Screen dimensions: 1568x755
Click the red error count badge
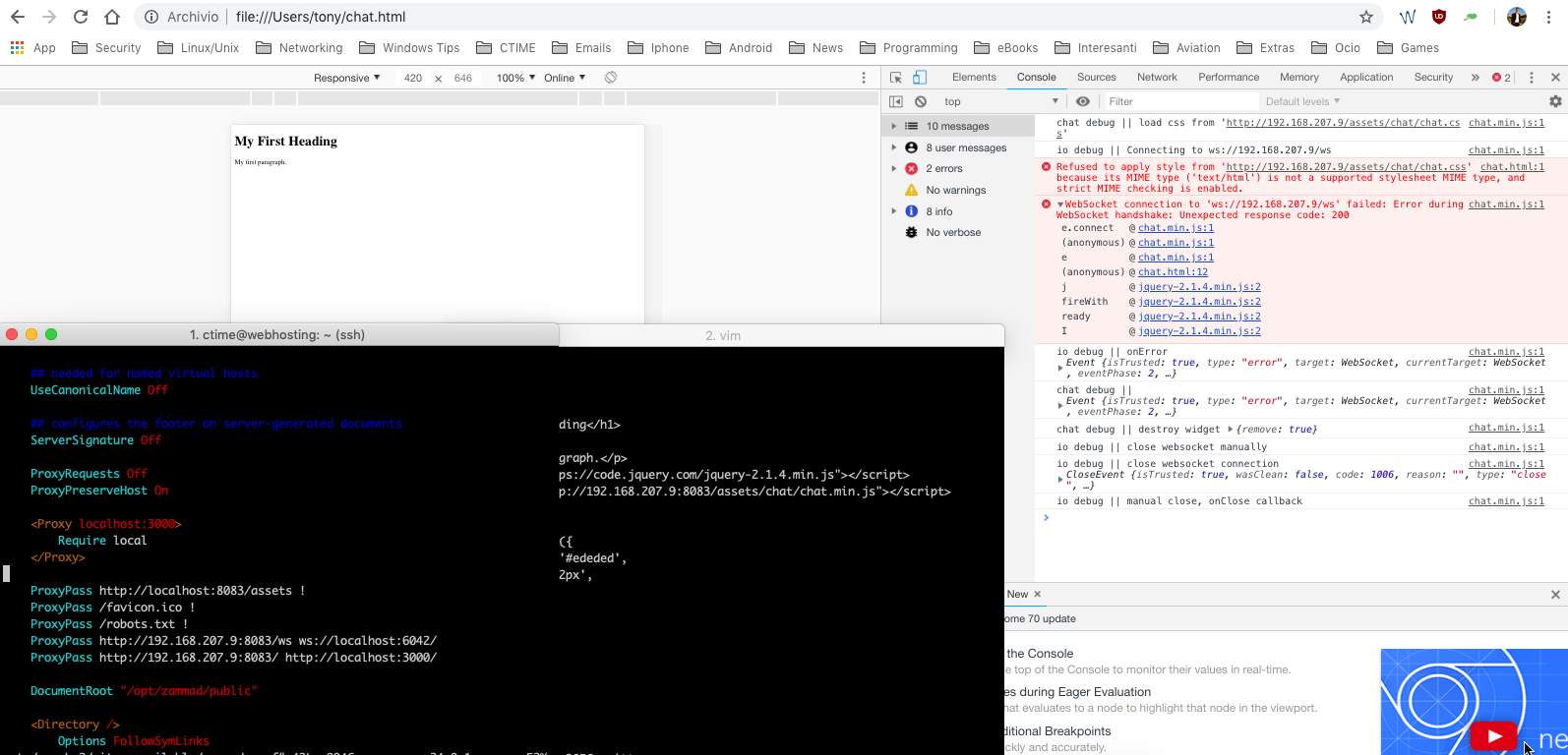tap(1501, 78)
